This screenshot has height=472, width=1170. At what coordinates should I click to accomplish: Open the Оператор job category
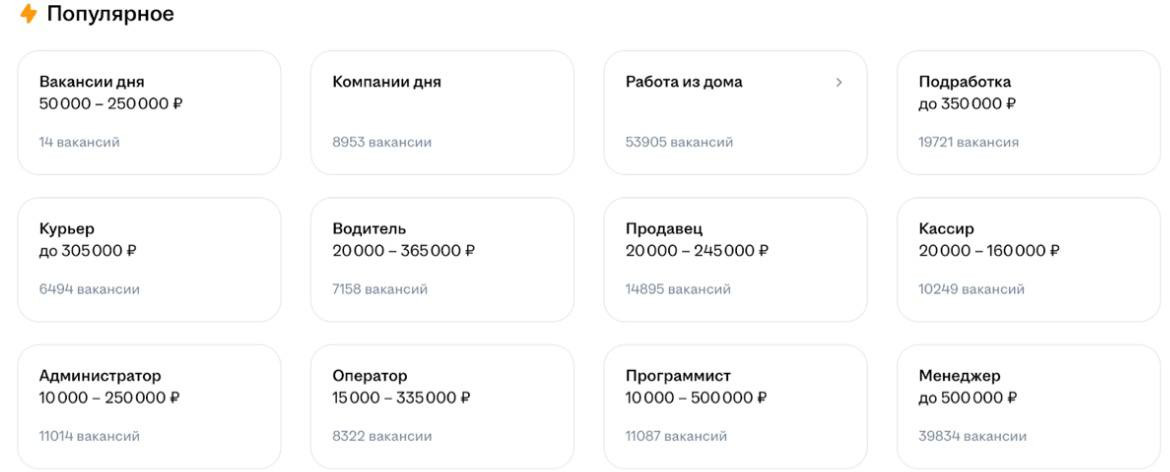tap(442, 406)
